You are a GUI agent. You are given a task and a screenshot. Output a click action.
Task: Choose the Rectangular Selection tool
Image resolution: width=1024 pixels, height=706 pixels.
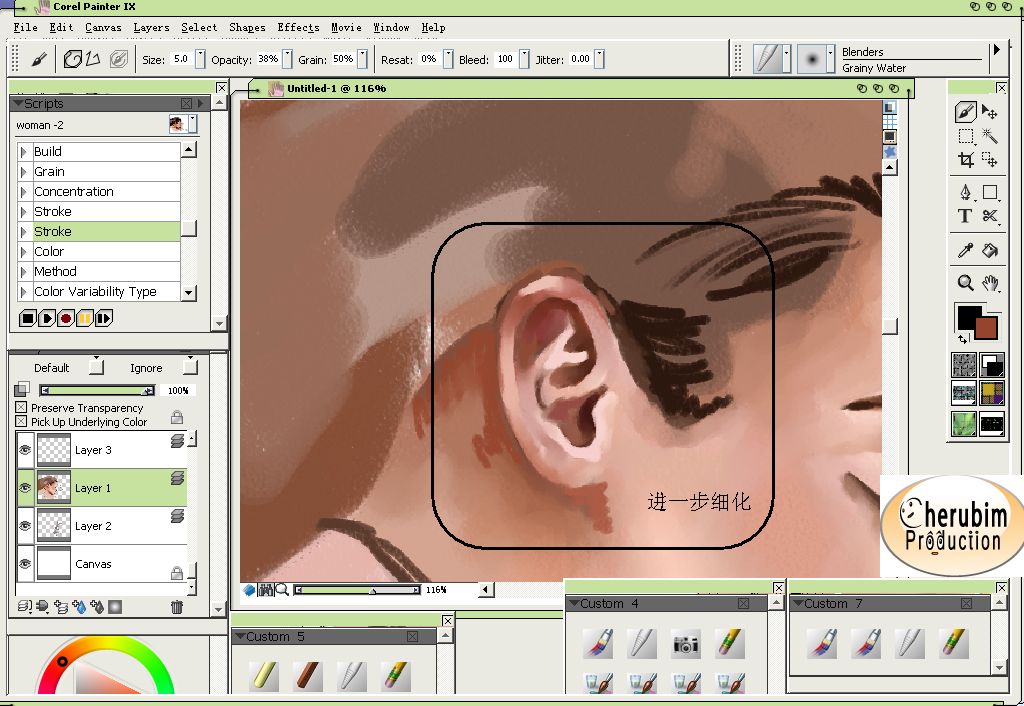click(966, 136)
